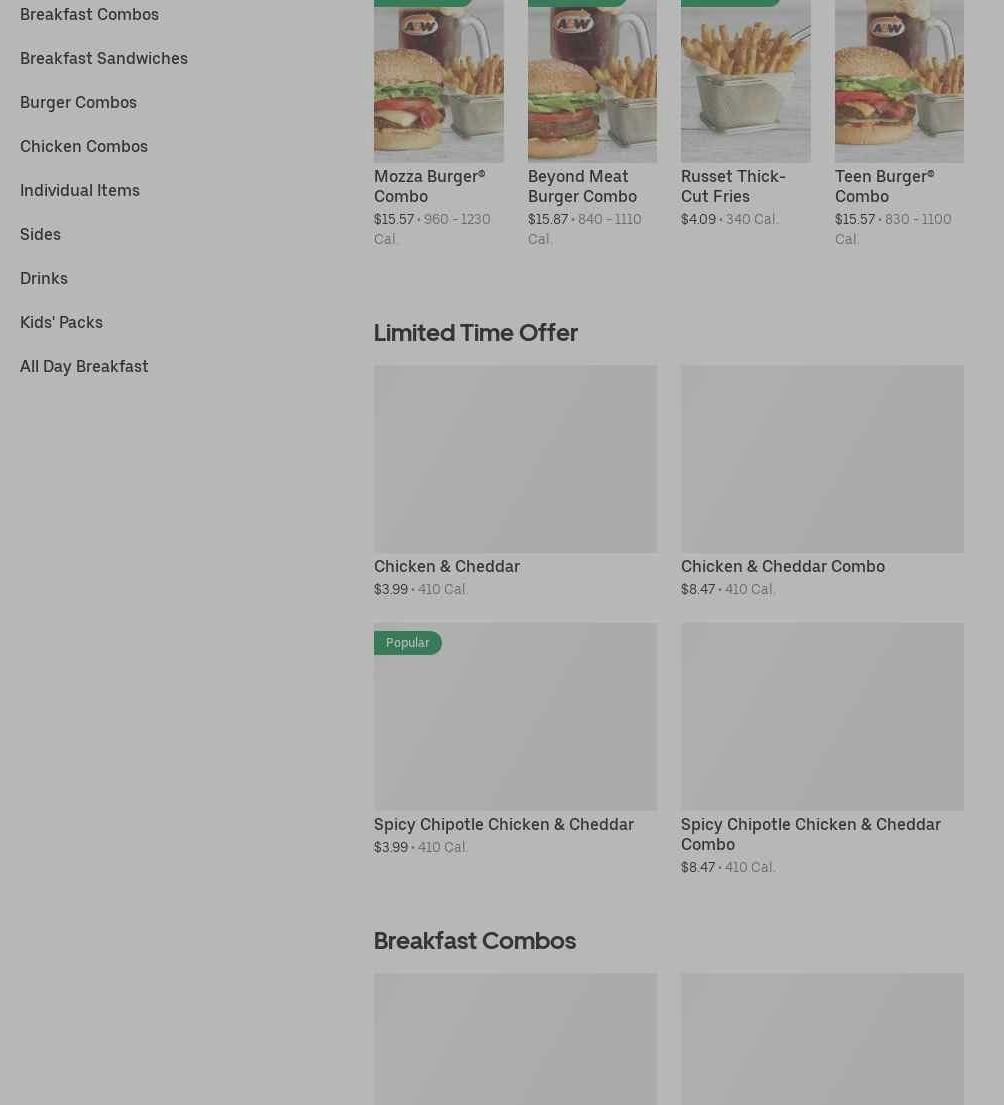Image resolution: width=1004 pixels, height=1105 pixels.
Task: Select Breakfast Sandwiches in the sidebar
Action: click(104, 58)
